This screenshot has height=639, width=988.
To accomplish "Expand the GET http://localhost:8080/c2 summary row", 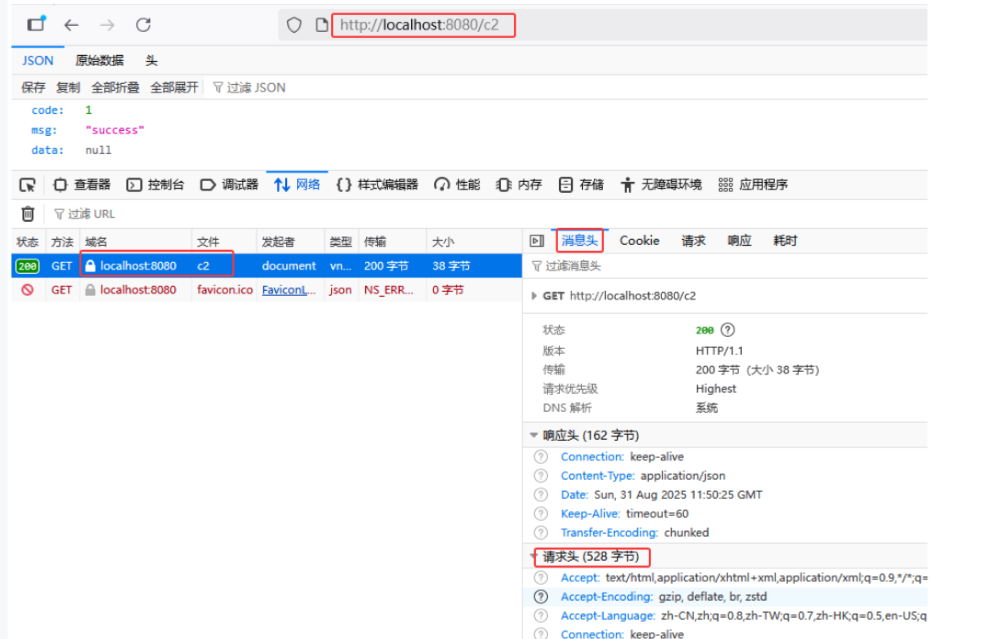I will pyautogui.click(x=534, y=296).
